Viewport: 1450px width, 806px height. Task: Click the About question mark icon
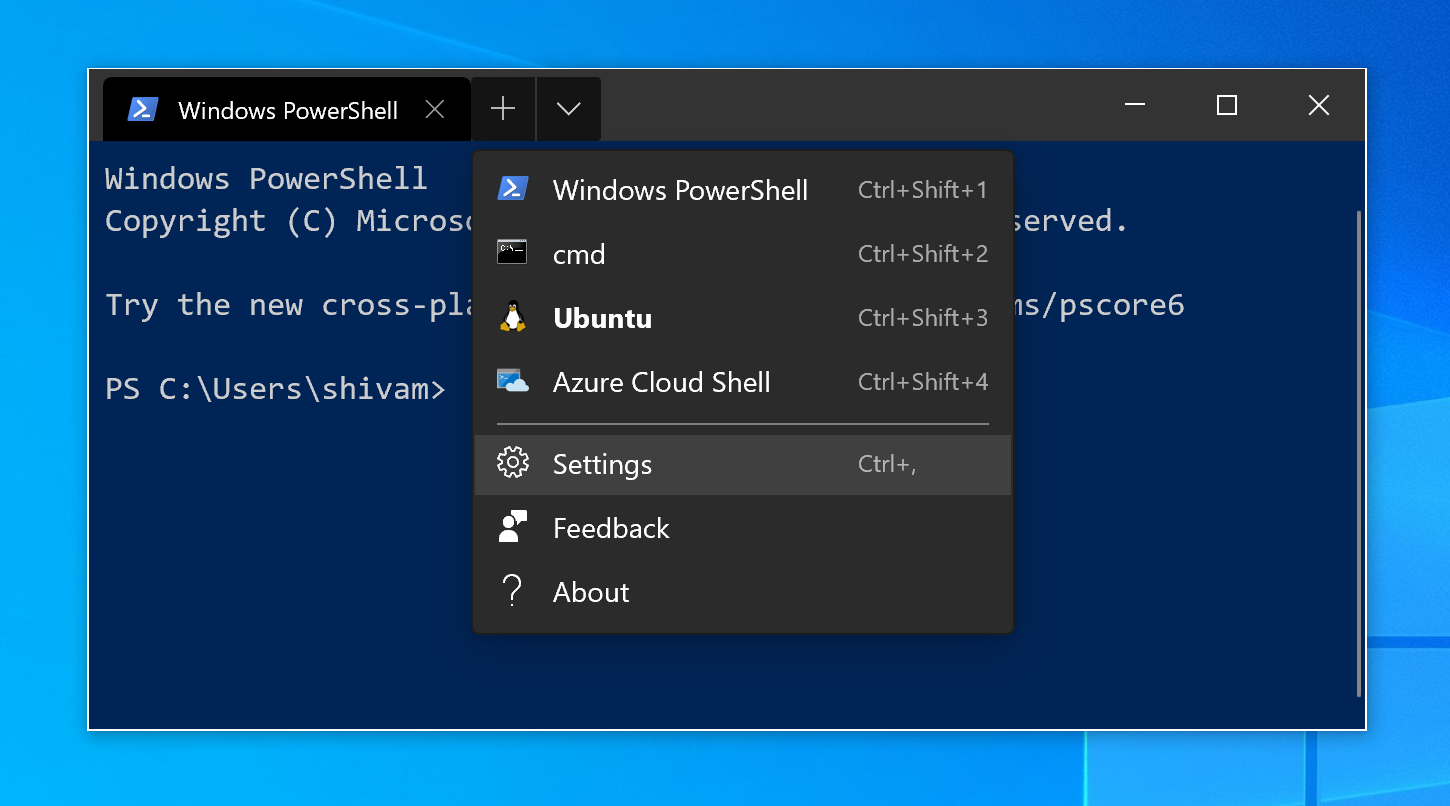[512, 591]
